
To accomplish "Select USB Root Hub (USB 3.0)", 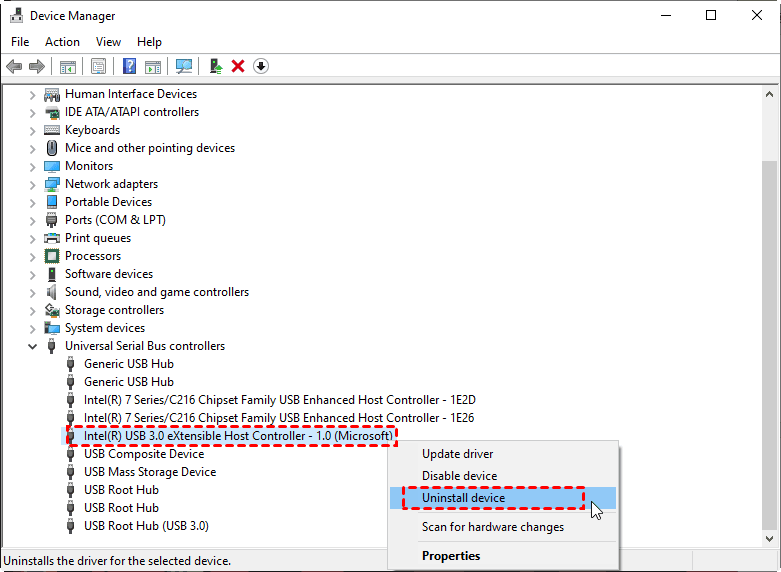I will tap(146, 526).
